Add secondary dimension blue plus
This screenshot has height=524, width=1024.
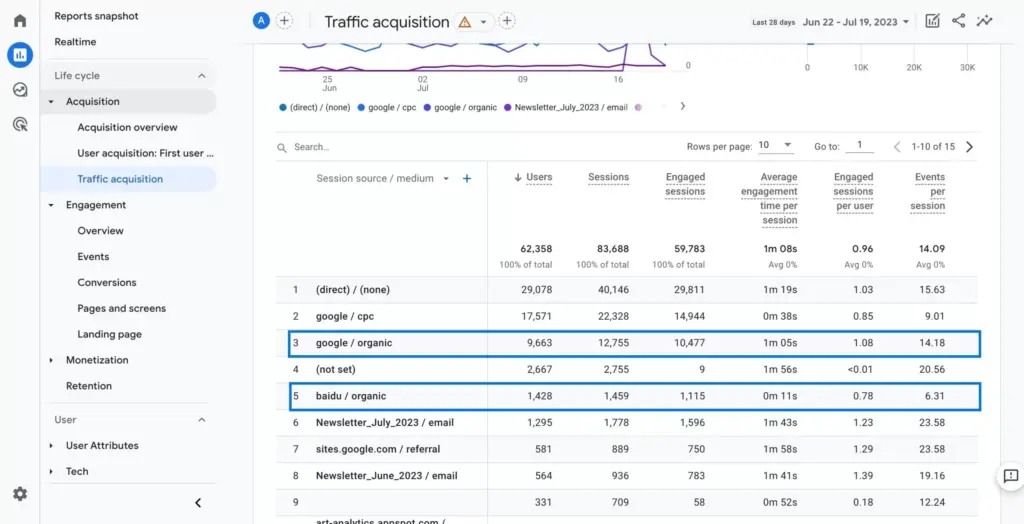coord(467,178)
